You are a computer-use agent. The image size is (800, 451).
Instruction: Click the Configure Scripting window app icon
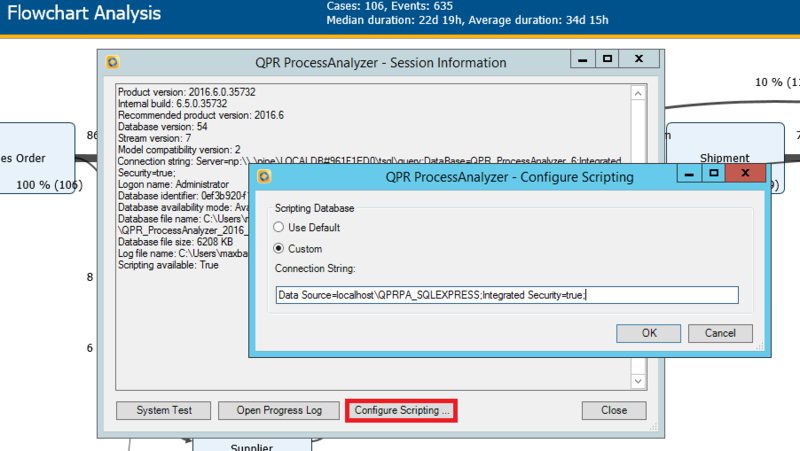point(264,177)
